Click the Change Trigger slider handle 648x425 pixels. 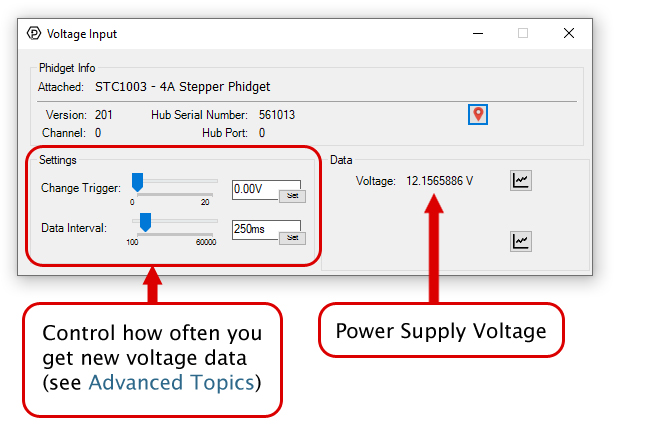coord(138,181)
